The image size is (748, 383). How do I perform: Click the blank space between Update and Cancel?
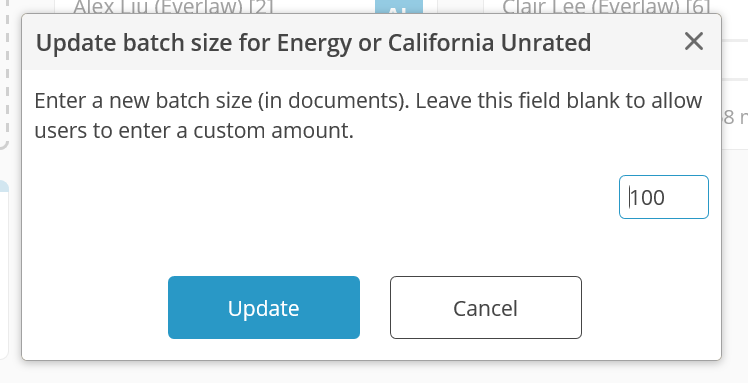[375, 308]
